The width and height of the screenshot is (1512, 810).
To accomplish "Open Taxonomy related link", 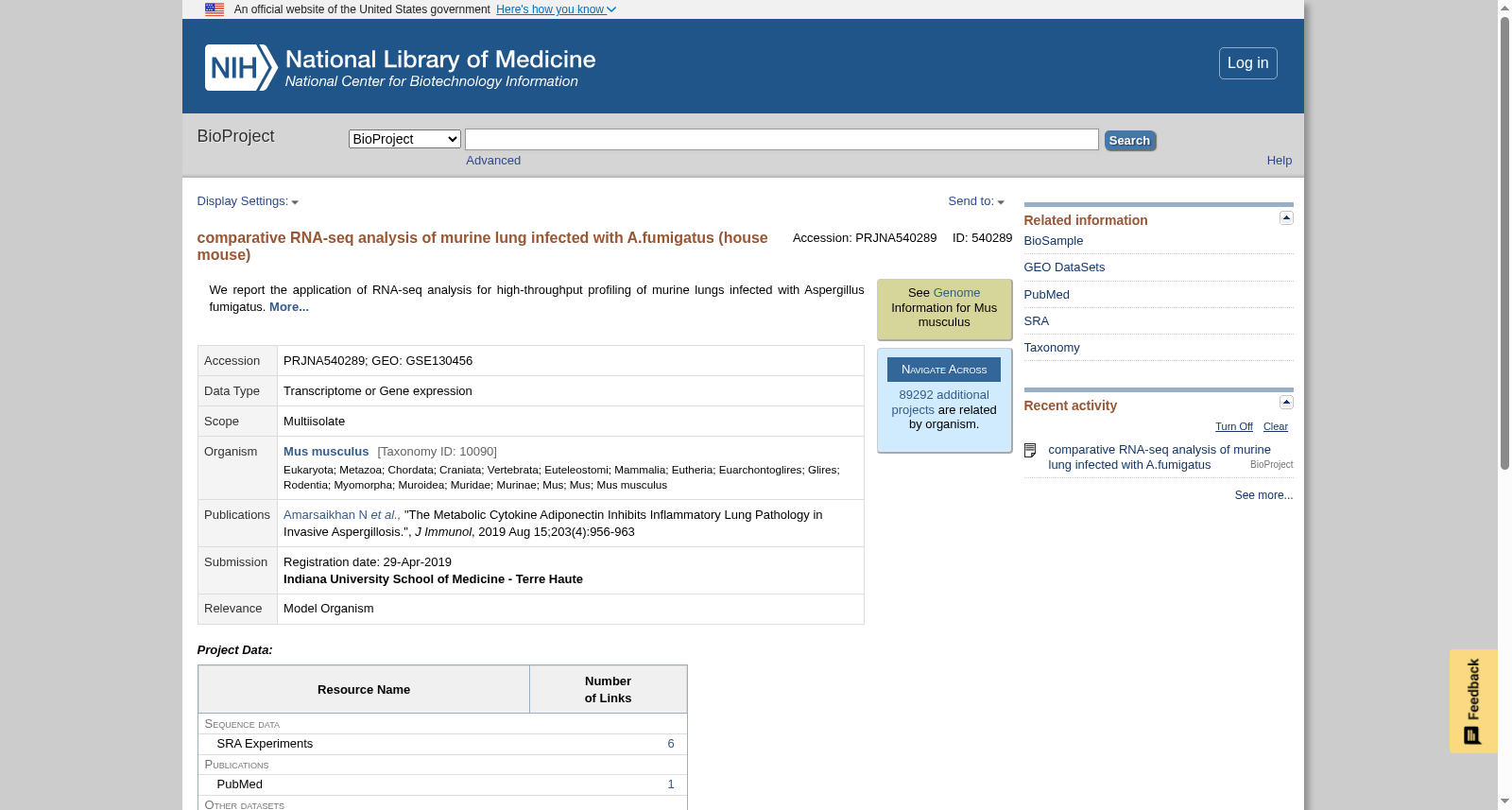I will [x=1051, y=348].
